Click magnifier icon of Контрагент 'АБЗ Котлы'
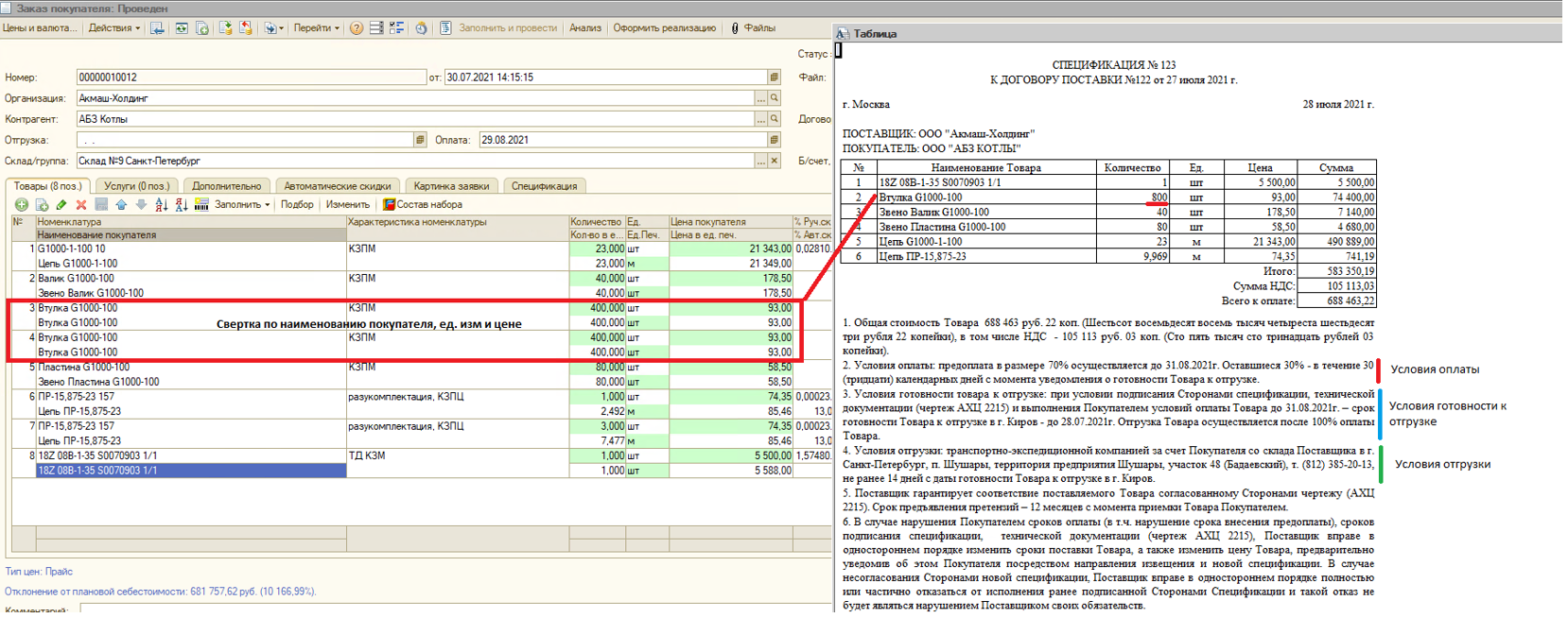This screenshot has width=1568, height=618. [x=774, y=119]
